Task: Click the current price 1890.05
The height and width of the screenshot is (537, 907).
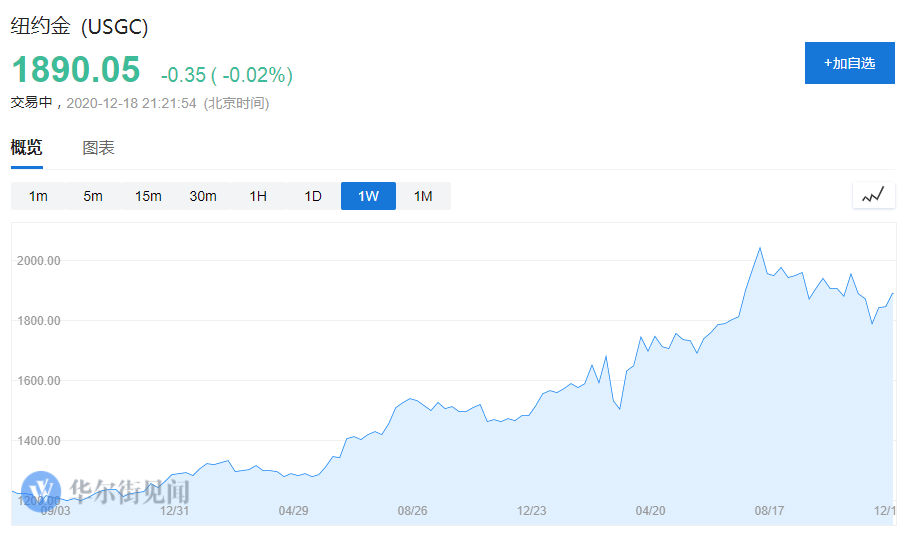Action: pyautogui.click(x=76, y=70)
